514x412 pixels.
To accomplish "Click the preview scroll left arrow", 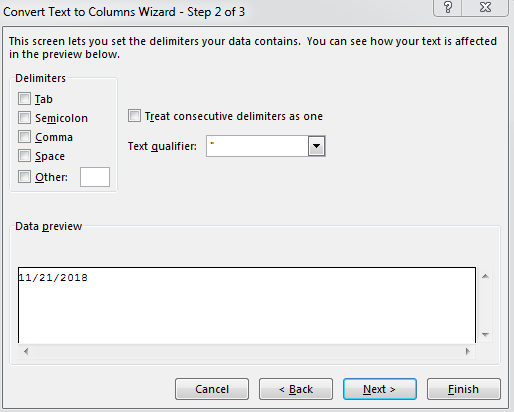I will (x=26, y=351).
